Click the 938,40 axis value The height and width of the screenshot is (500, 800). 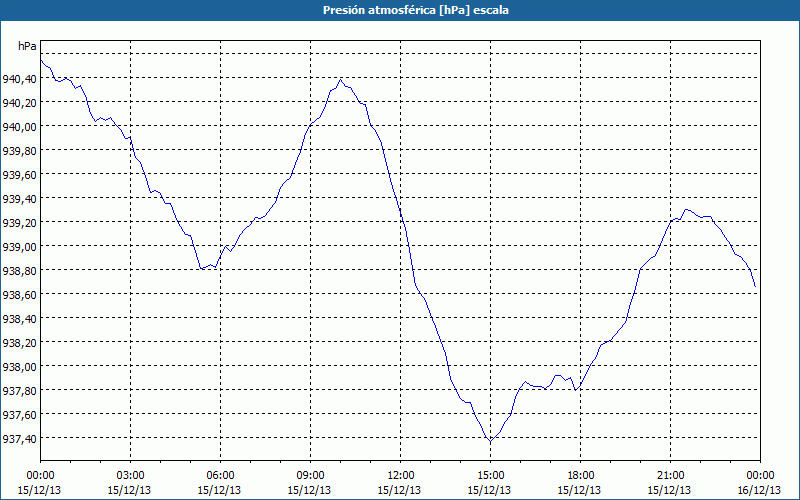click(x=19, y=318)
